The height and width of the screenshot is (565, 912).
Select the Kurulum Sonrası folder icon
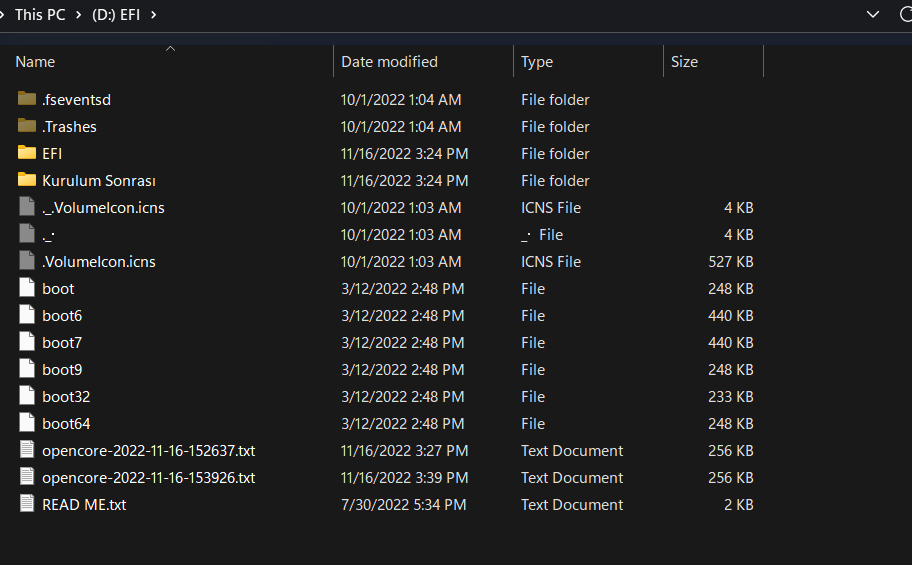[x=27, y=180]
